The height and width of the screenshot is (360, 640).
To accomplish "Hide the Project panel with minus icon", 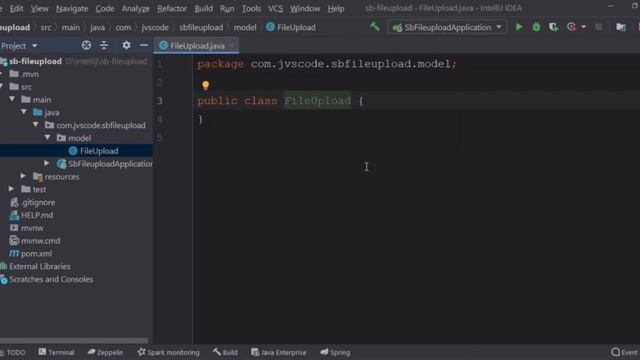I will pos(144,45).
